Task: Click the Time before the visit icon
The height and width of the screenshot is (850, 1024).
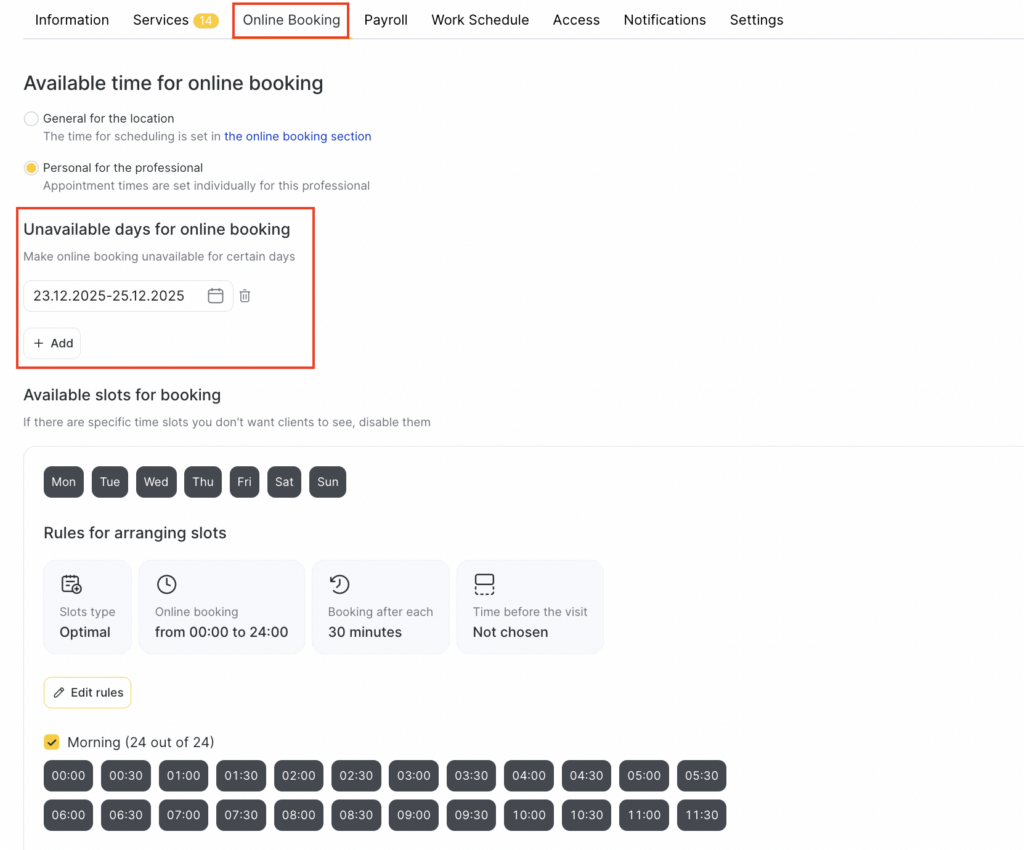Action: [484, 584]
